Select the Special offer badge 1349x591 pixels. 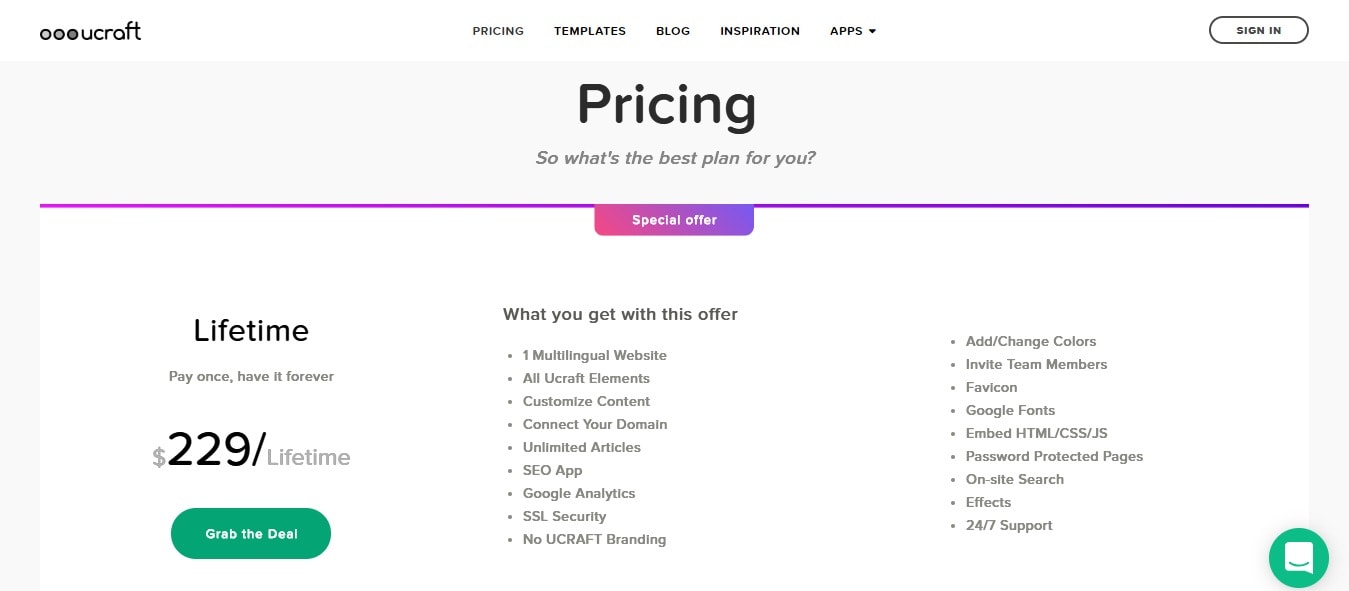(674, 220)
